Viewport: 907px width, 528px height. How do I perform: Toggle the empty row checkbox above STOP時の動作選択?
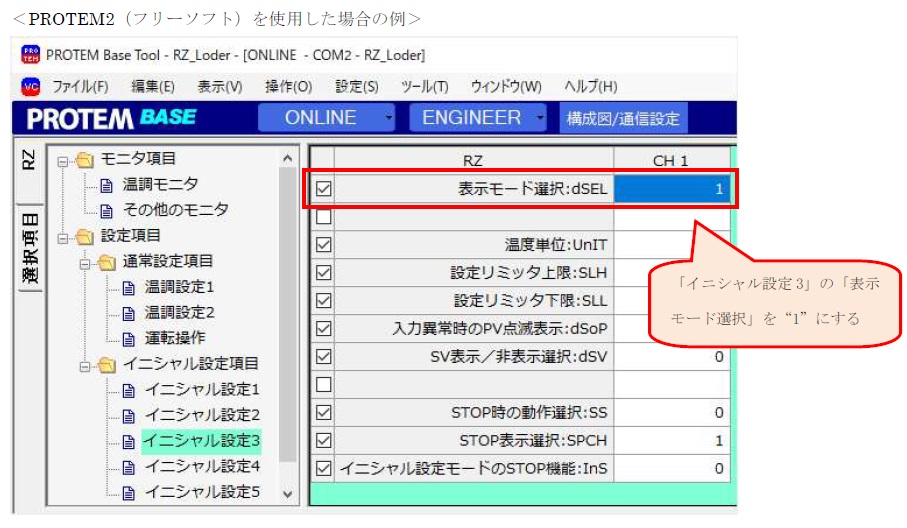pos(323,384)
